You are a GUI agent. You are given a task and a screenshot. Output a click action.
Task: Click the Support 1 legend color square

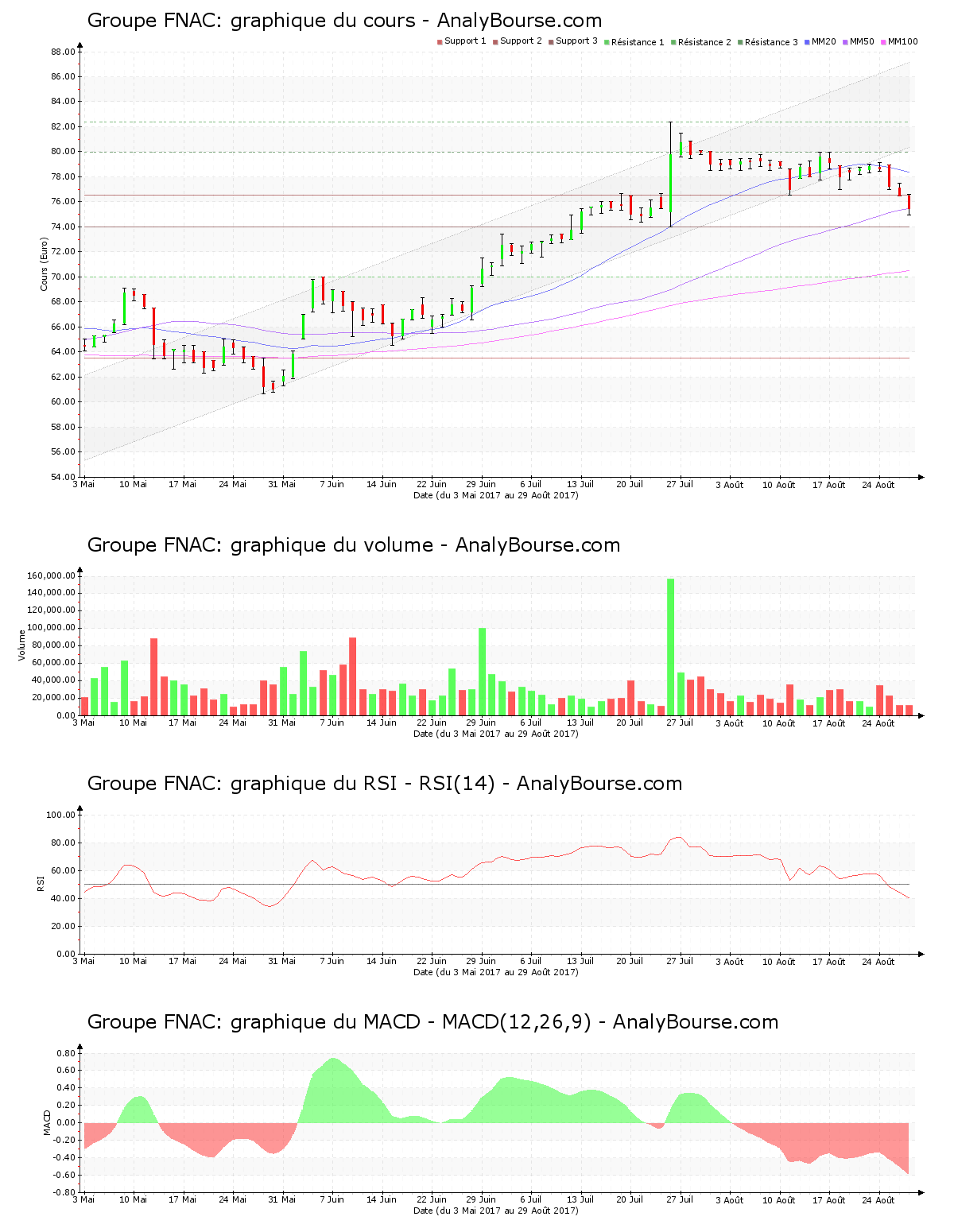pos(440,42)
